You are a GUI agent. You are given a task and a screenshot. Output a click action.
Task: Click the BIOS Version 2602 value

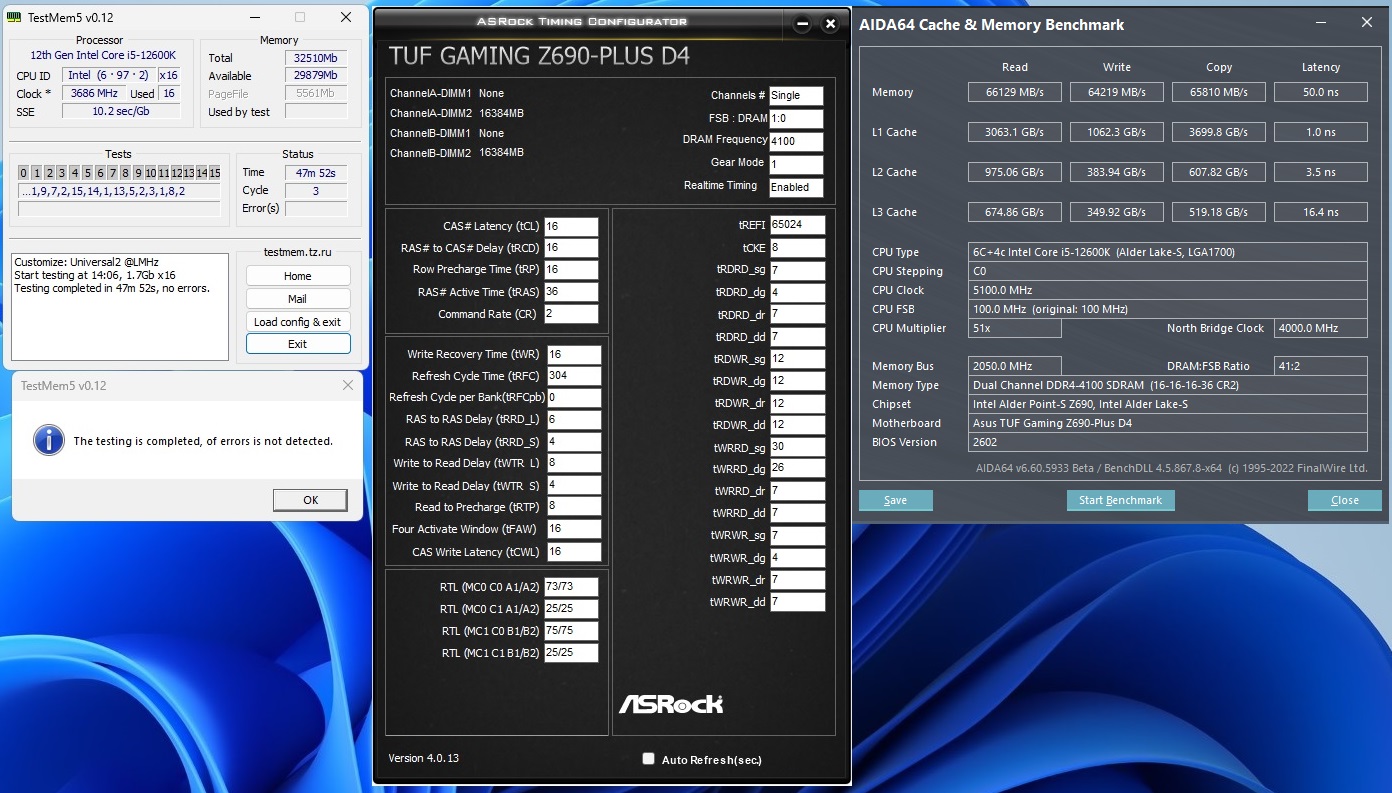coord(1167,442)
